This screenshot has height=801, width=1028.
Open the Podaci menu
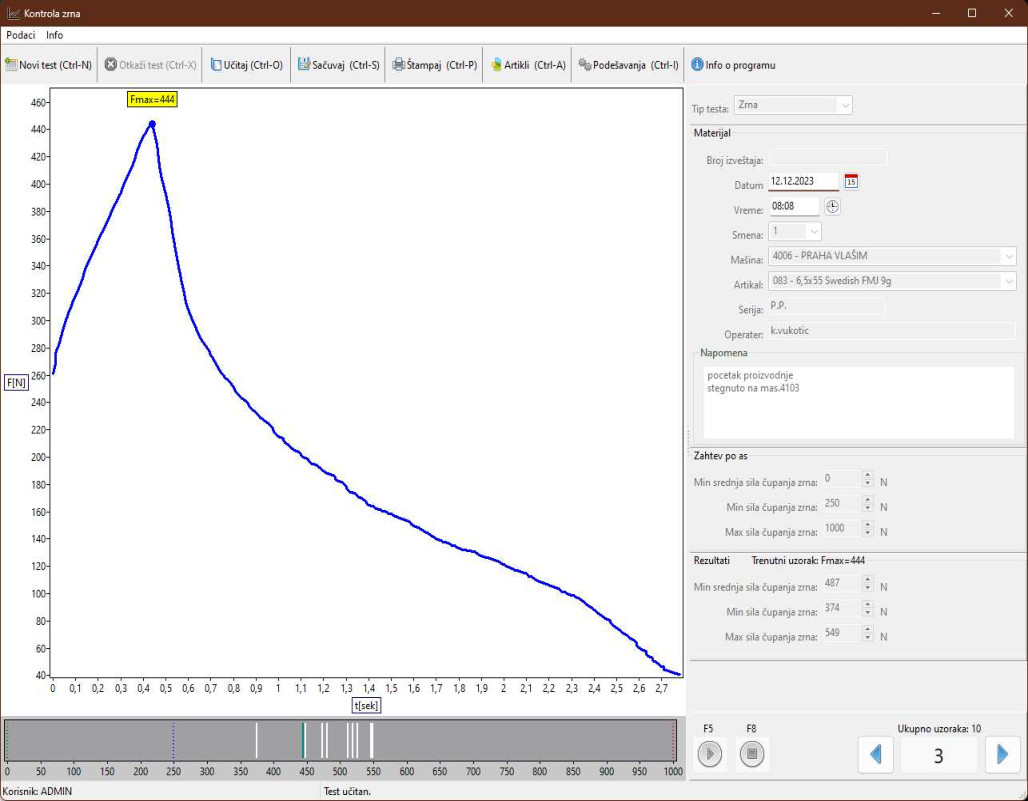pyautogui.click(x=20, y=35)
